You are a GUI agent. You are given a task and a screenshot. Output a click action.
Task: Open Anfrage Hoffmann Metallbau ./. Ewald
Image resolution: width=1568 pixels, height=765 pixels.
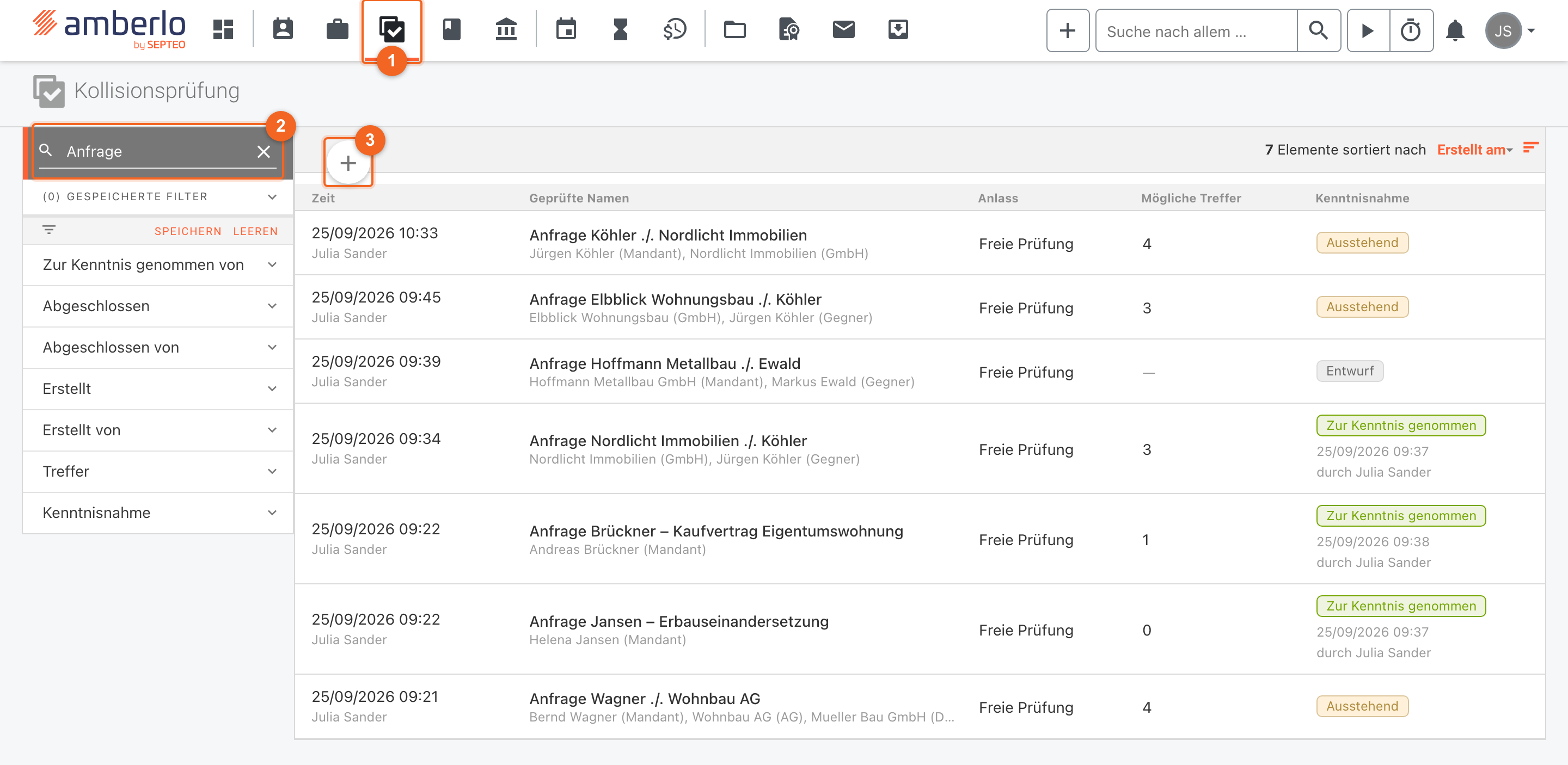(665, 363)
